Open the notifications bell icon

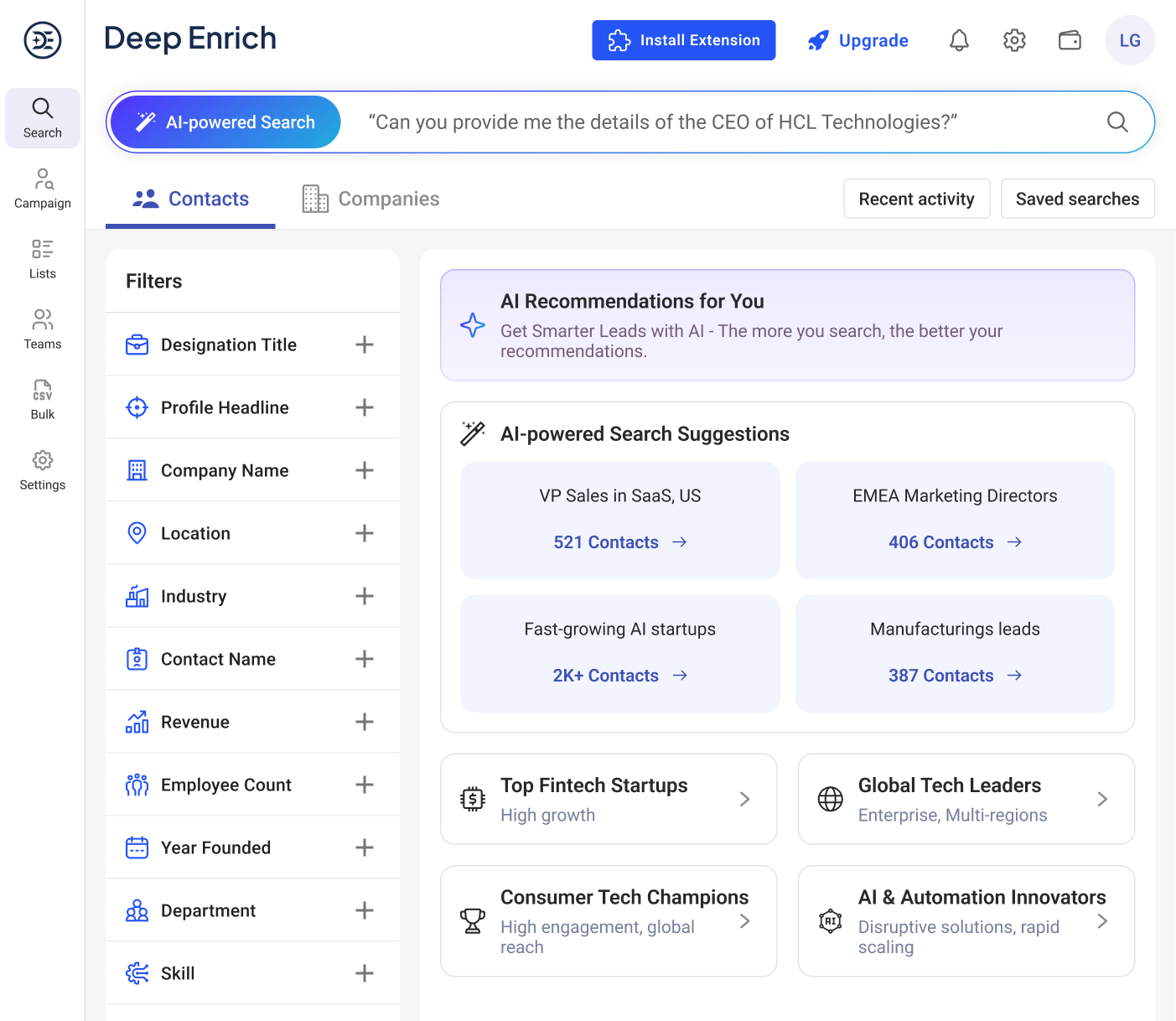[x=959, y=40]
